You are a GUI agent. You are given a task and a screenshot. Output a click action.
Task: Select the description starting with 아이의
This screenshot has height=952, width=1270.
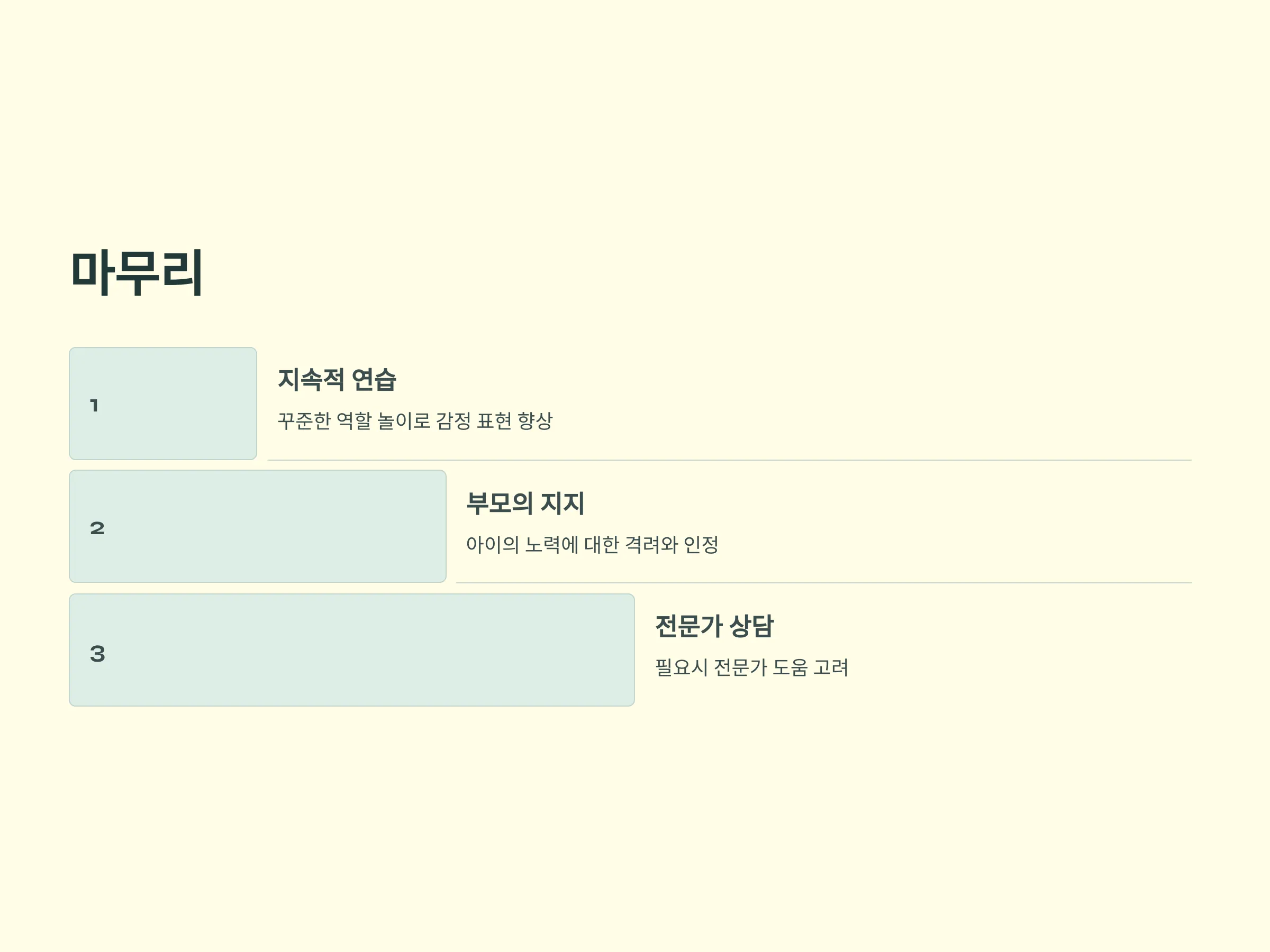[x=593, y=544]
